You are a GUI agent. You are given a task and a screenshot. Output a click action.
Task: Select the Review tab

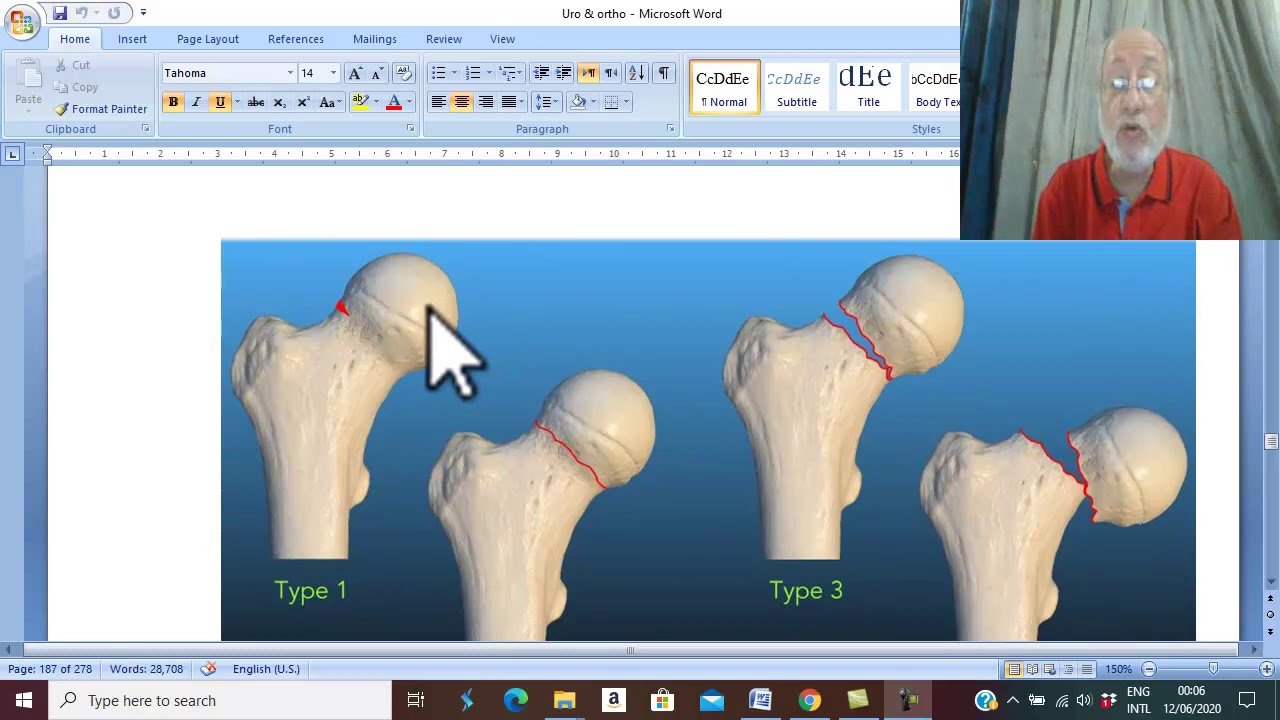coord(444,39)
